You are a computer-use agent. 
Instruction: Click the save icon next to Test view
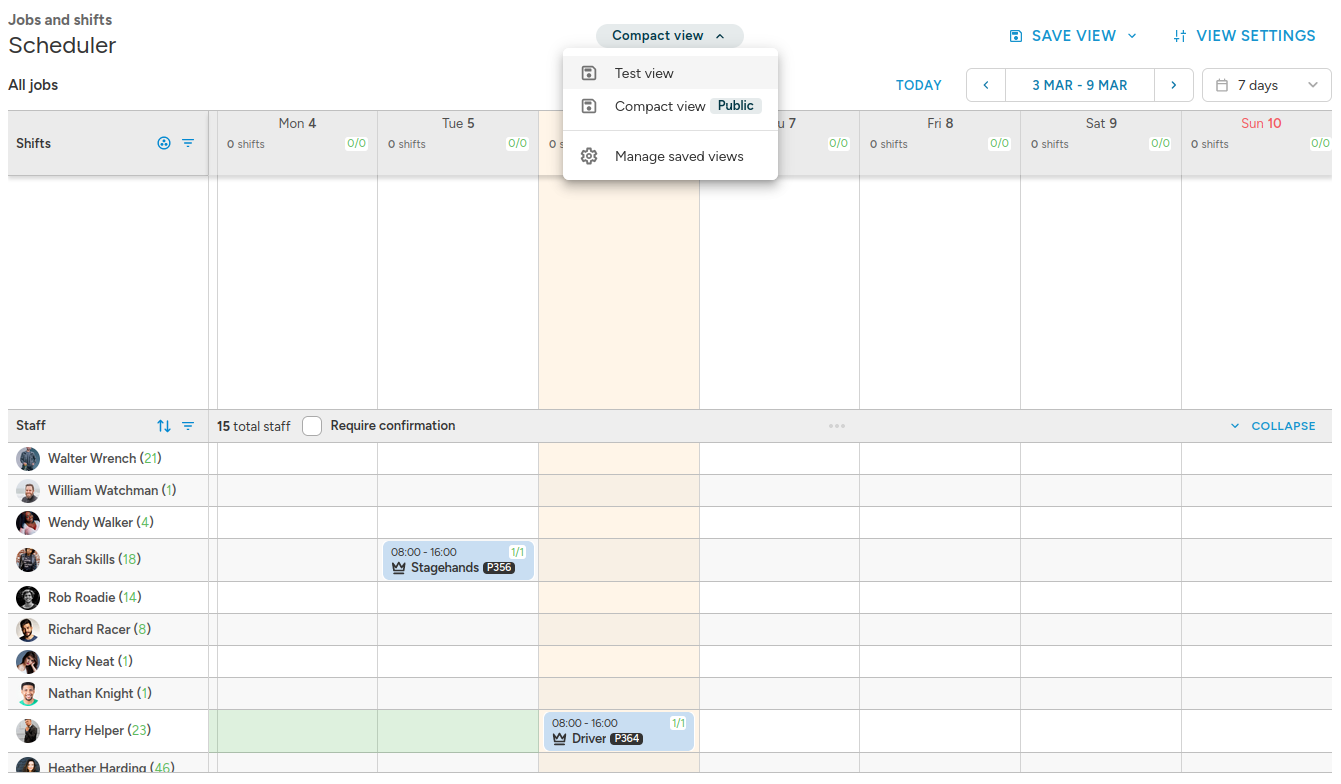(x=589, y=73)
